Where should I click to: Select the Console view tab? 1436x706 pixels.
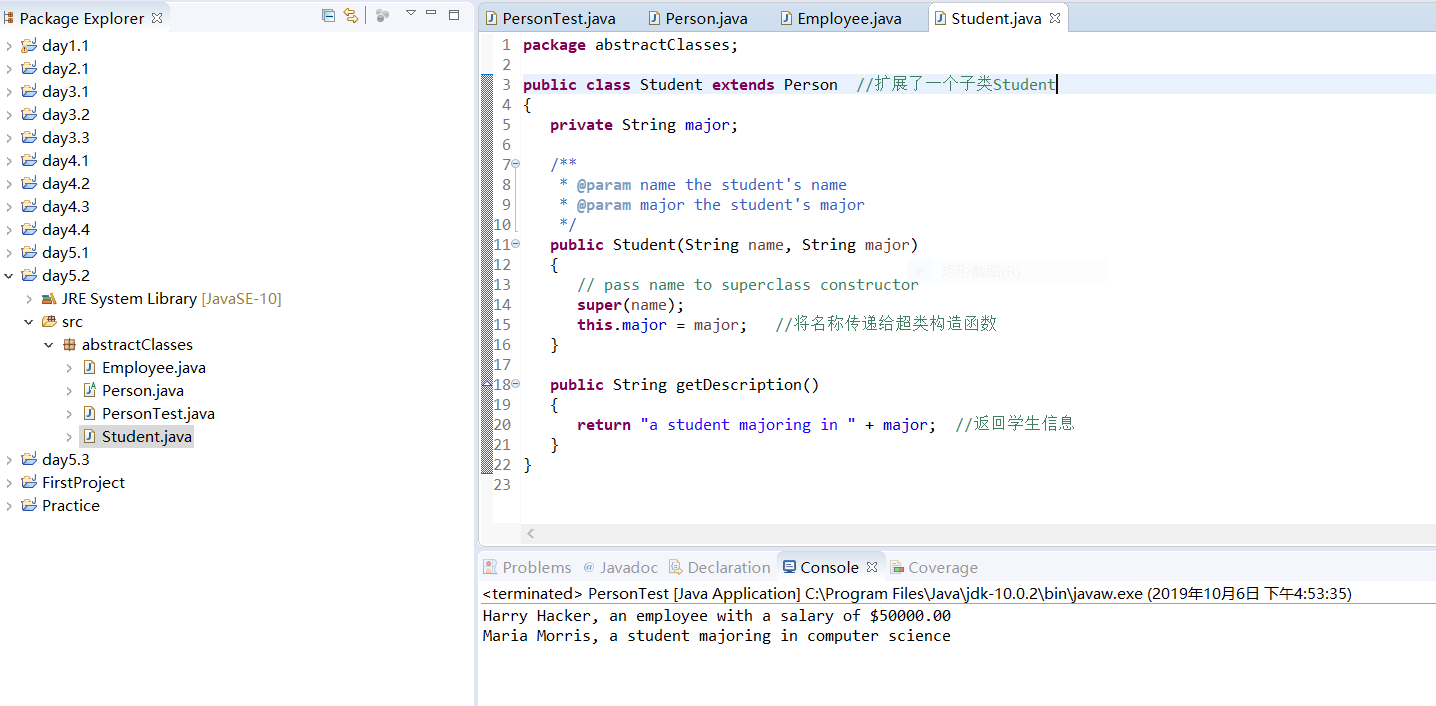[x=821, y=567]
